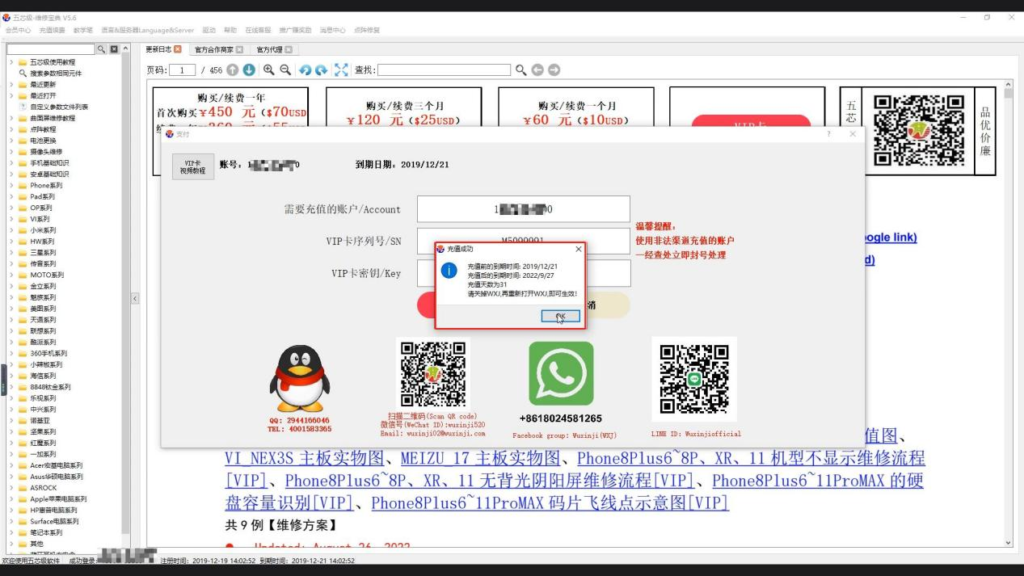Click OK in the recharge success popup
The width and height of the screenshot is (1024, 576).
pos(560,316)
